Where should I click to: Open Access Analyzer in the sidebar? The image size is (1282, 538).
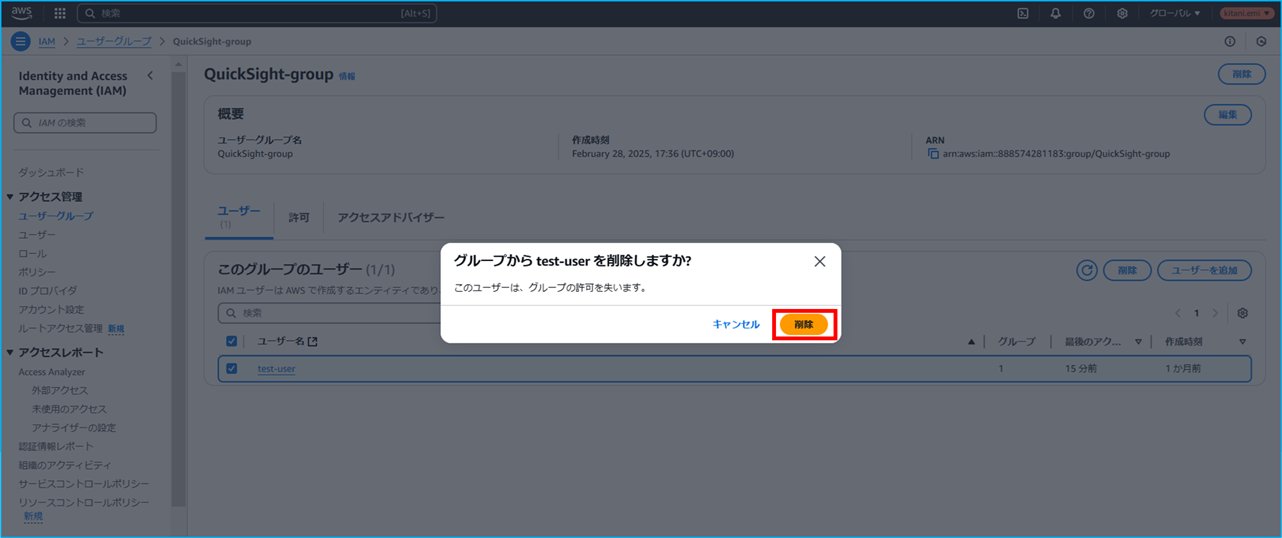[52, 372]
